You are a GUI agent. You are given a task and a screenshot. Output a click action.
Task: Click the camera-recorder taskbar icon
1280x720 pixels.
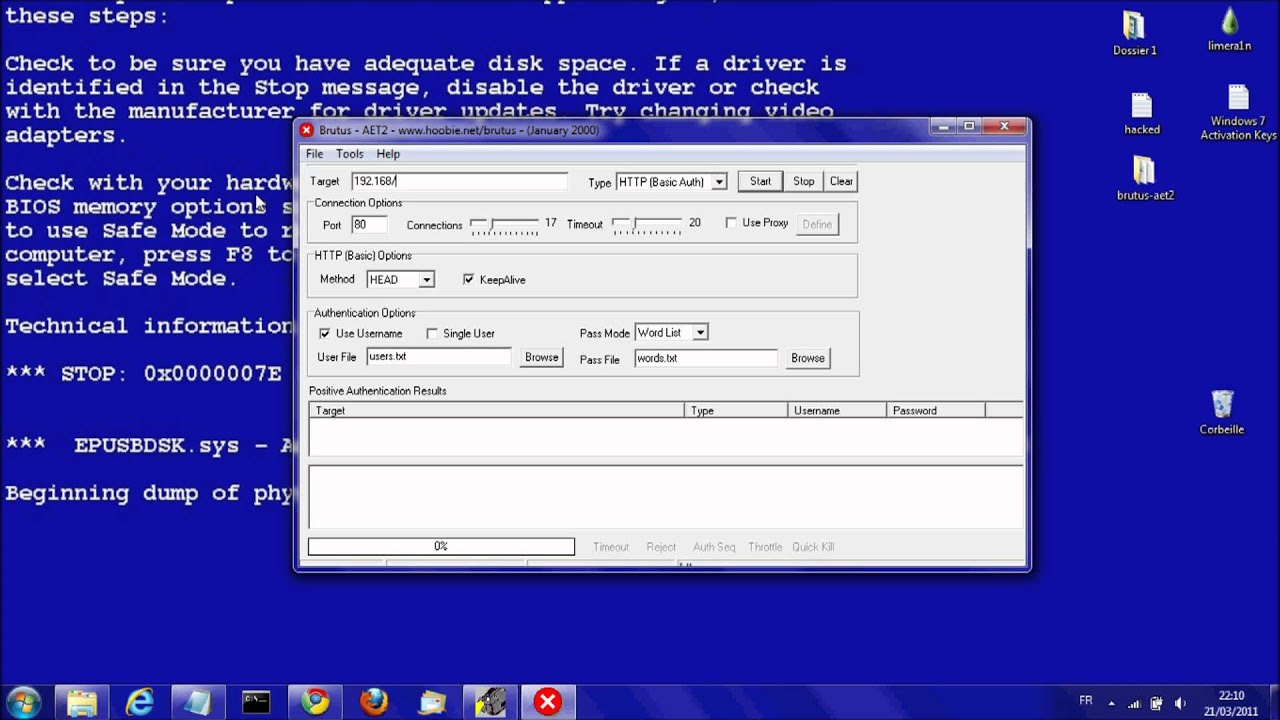(490, 702)
